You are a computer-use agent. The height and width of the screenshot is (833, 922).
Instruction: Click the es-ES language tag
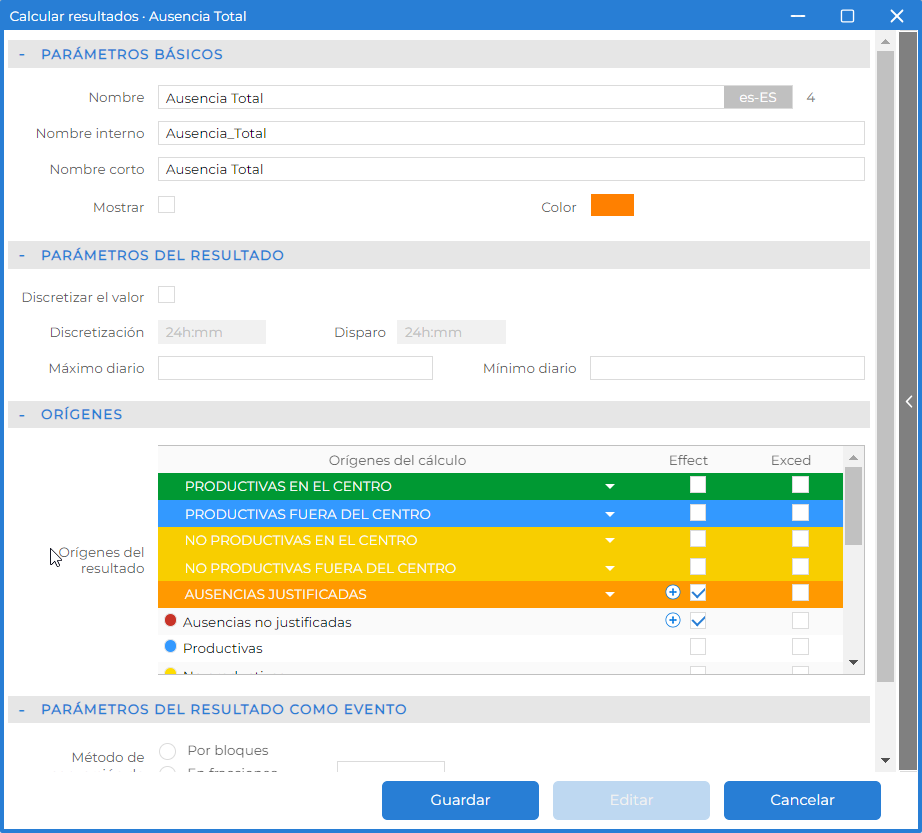(x=758, y=98)
